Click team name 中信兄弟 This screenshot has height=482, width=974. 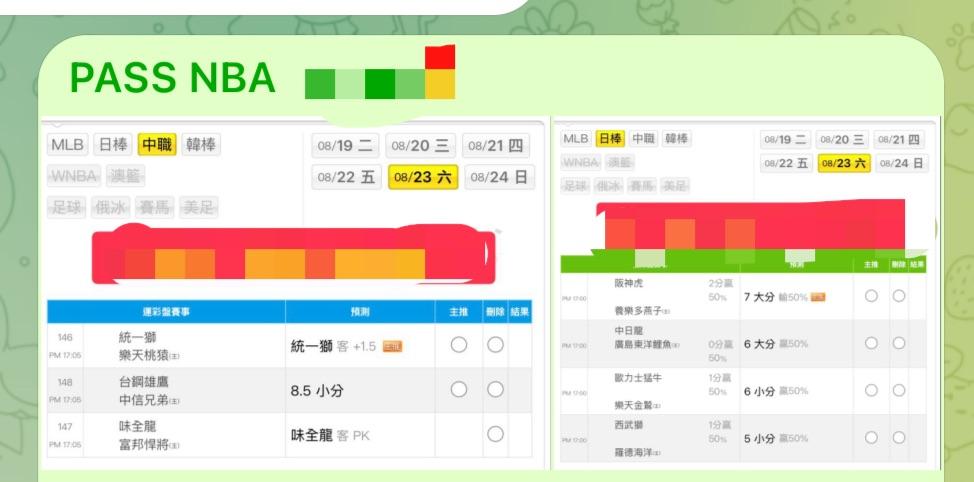143,401
